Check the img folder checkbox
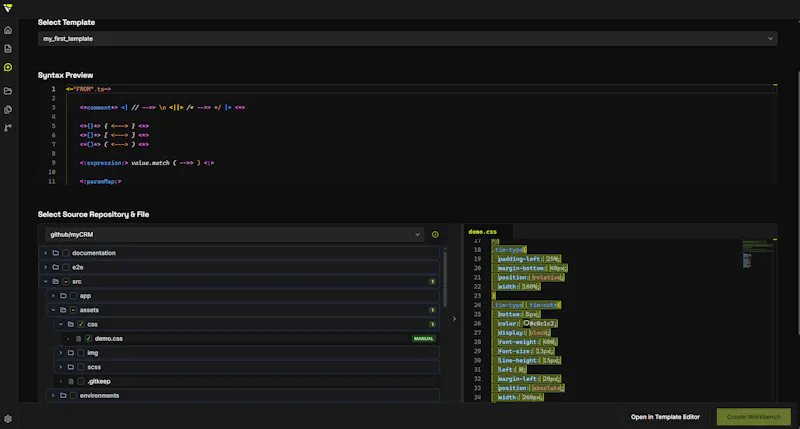This screenshot has width=800, height=429. click(81, 353)
